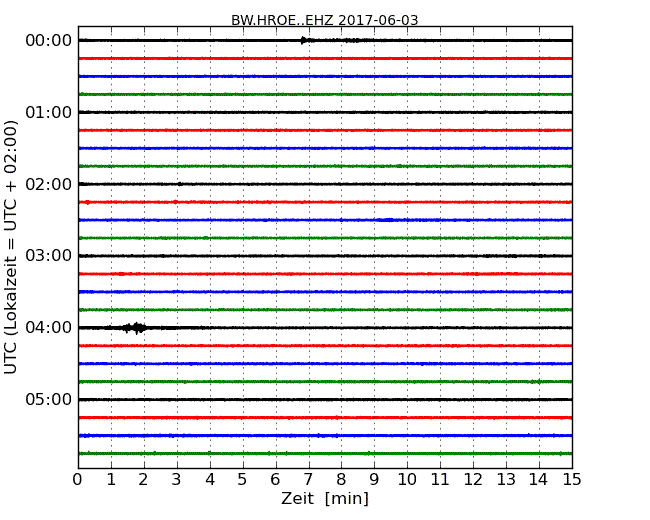This screenshot has width=650, height=520.
Task: Select the 14 minute tick label
Action: (x=538, y=479)
